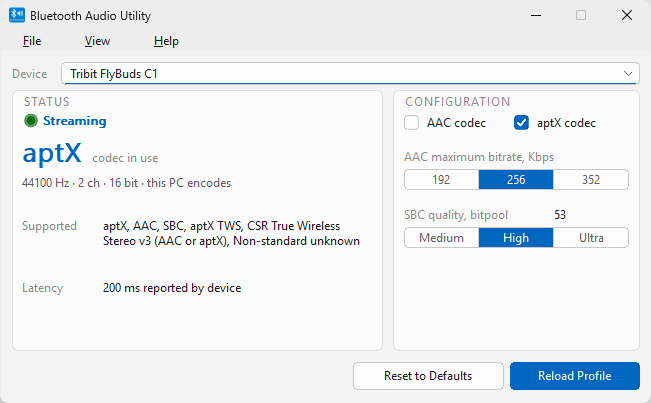The image size is (651, 403).
Task: Click the Bluetooth Audio Utility app icon
Action: pyautogui.click(x=17, y=15)
